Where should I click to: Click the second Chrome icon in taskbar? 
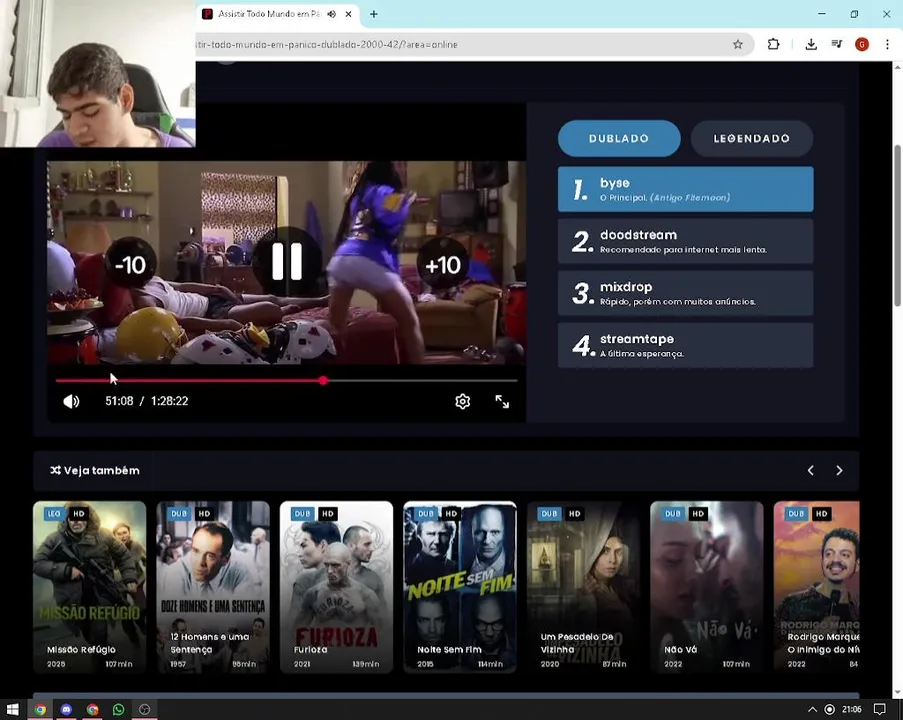[92, 709]
